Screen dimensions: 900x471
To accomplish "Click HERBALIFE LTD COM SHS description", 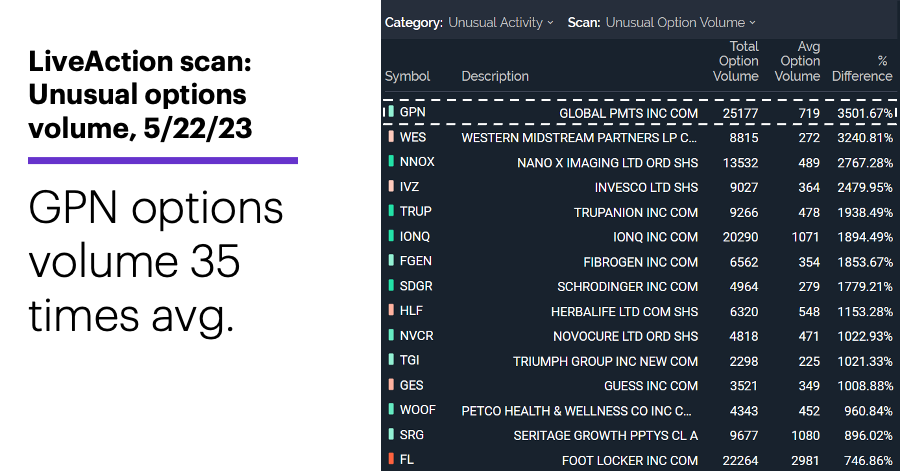I will pos(624,312).
